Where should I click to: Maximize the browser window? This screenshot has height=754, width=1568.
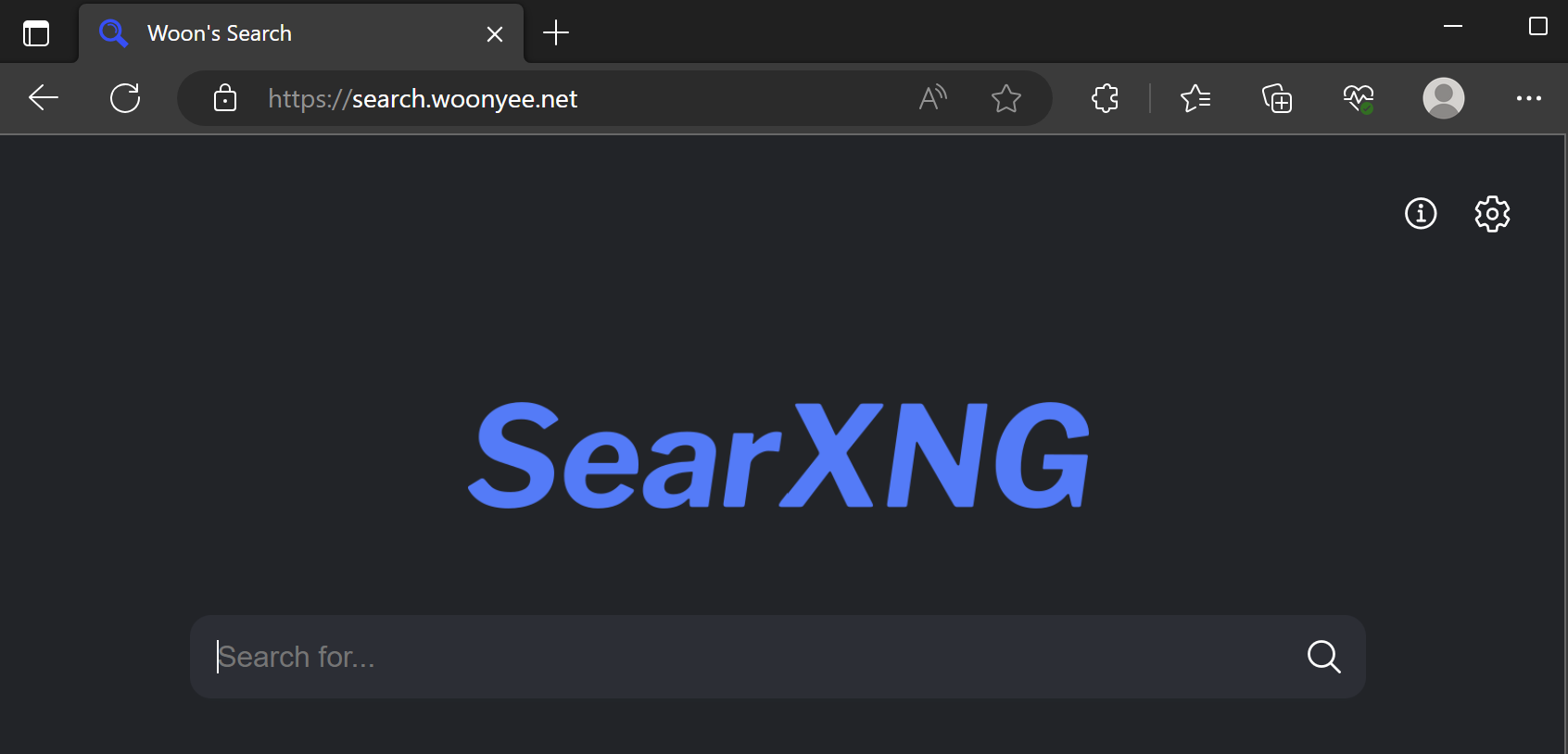(1538, 26)
